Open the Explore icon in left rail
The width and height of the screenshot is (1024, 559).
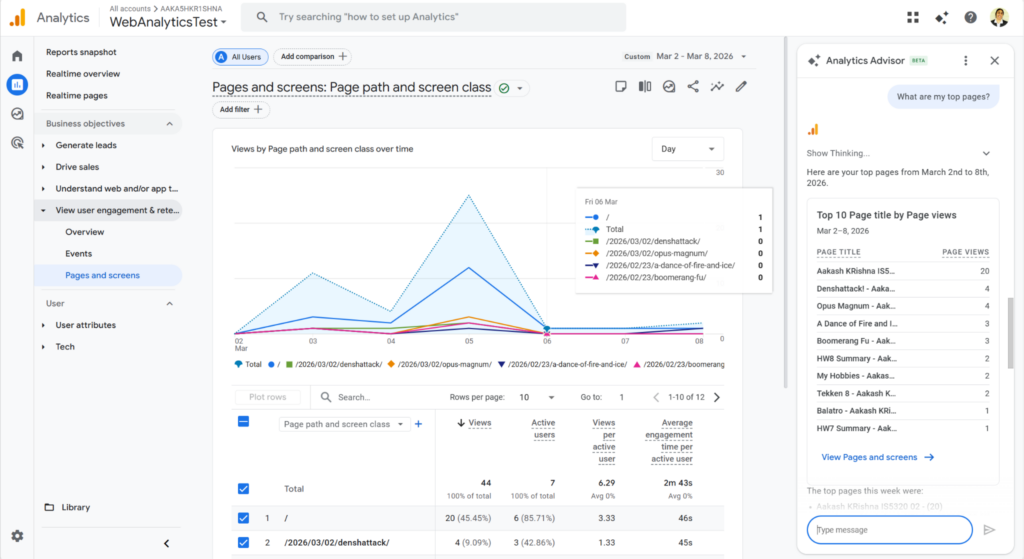(x=17, y=114)
